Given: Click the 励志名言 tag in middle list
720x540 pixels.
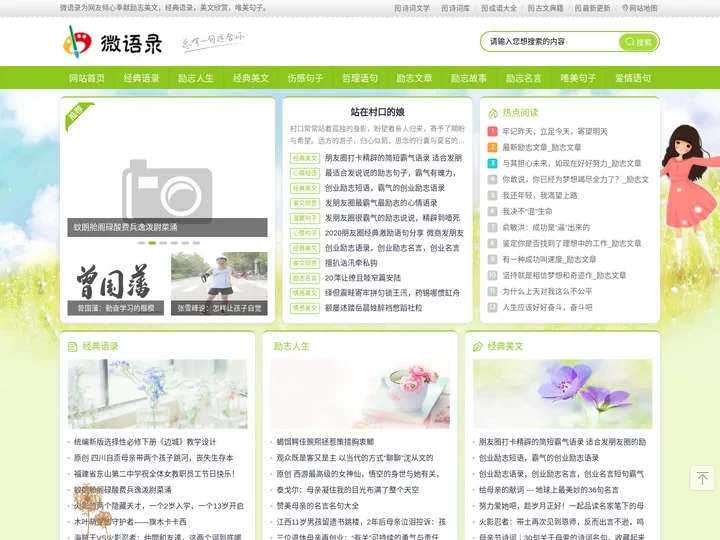Looking at the screenshot, I should [x=305, y=278].
